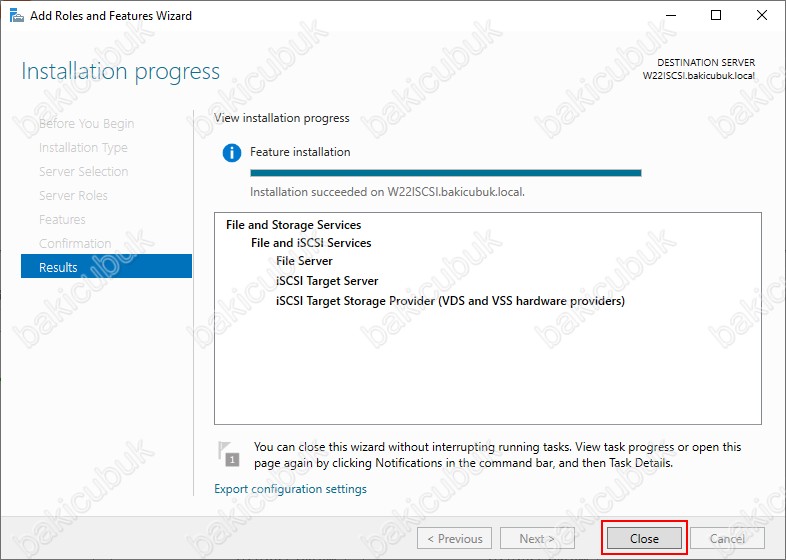Click 'File and Storage Services' entry
Viewport: 786px width, 560px height.
click(293, 225)
